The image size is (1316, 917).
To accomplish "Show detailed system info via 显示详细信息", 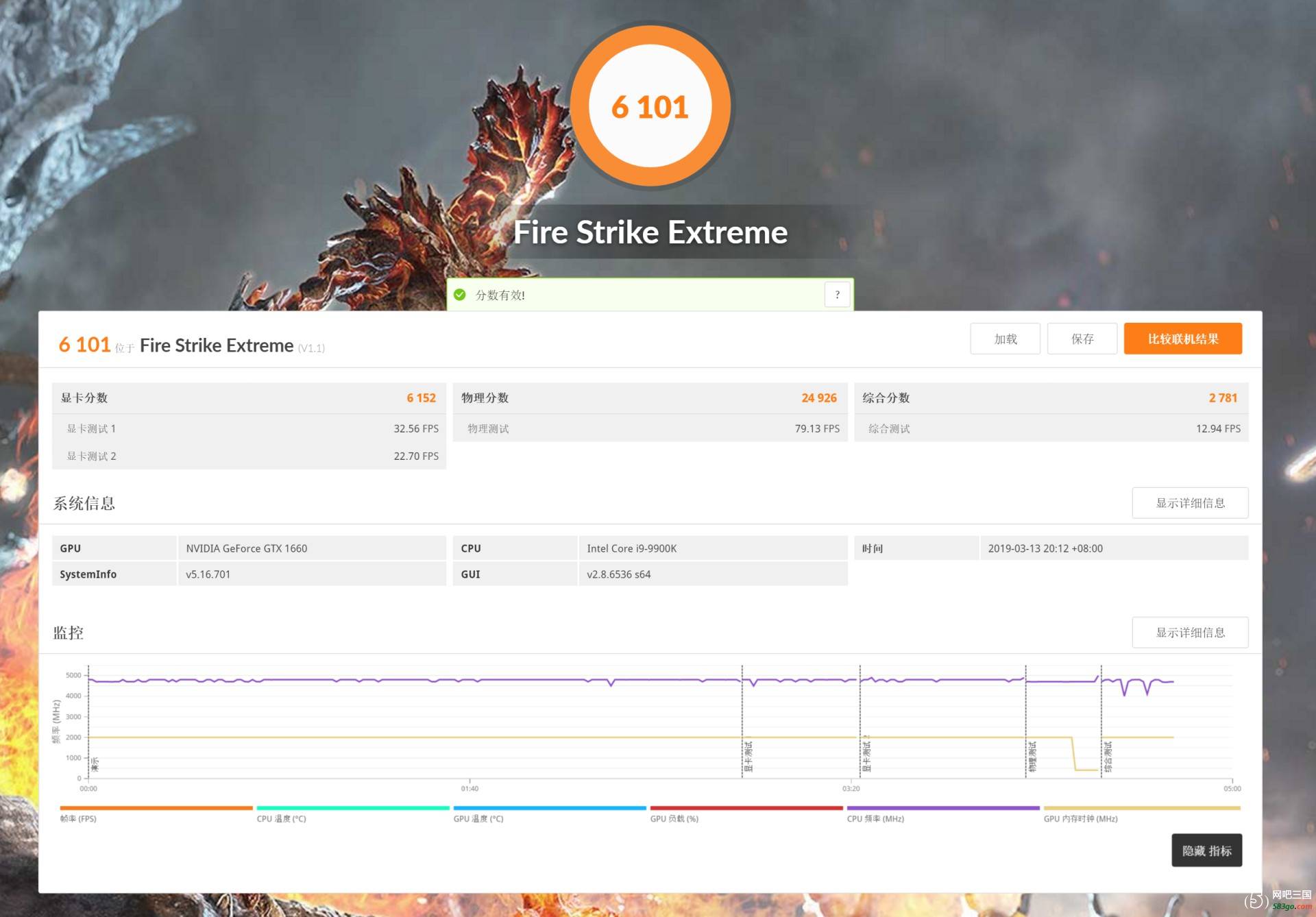I will pos(1190,503).
